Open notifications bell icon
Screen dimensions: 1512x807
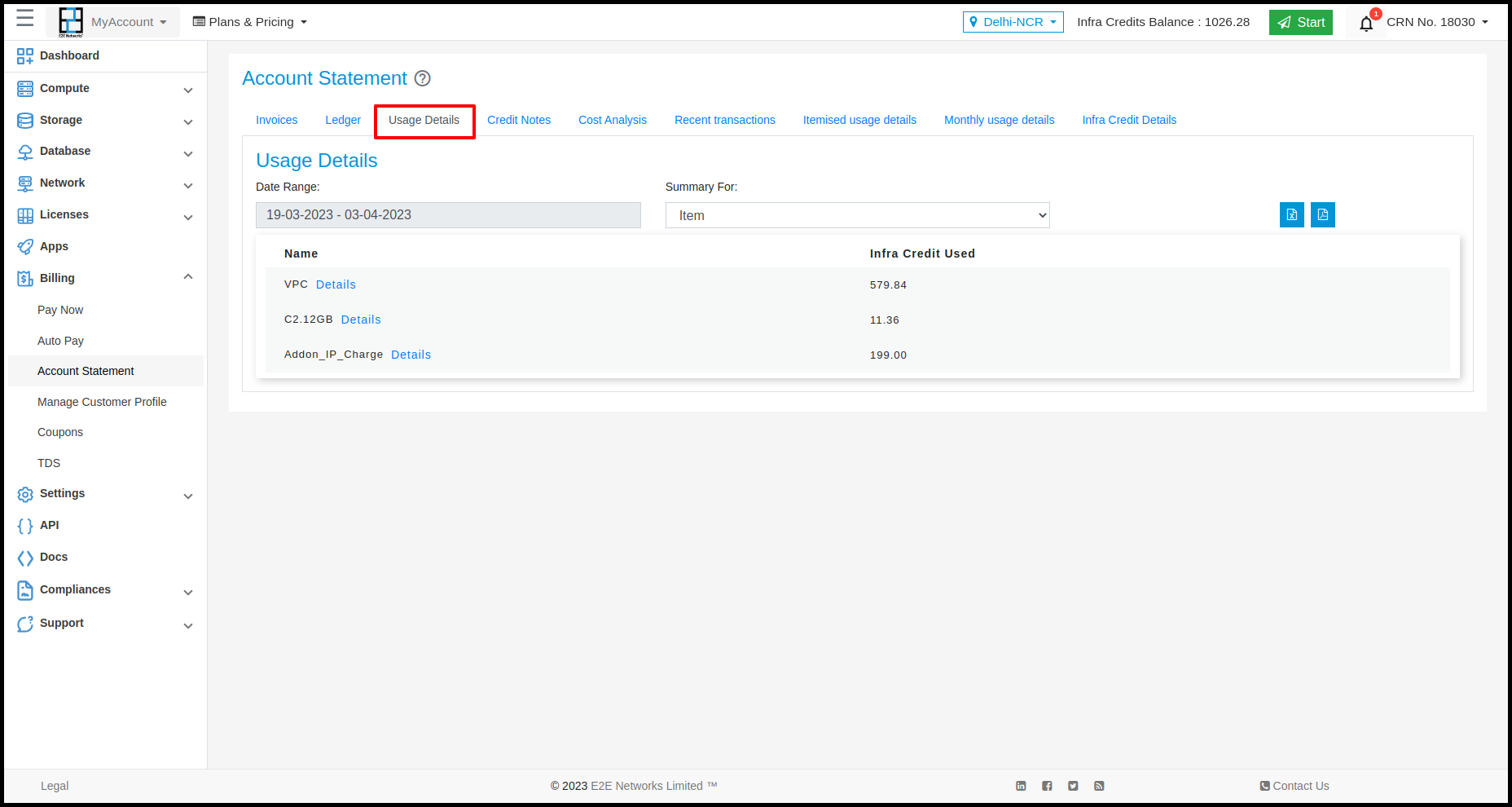pyautogui.click(x=1366, y=24)
